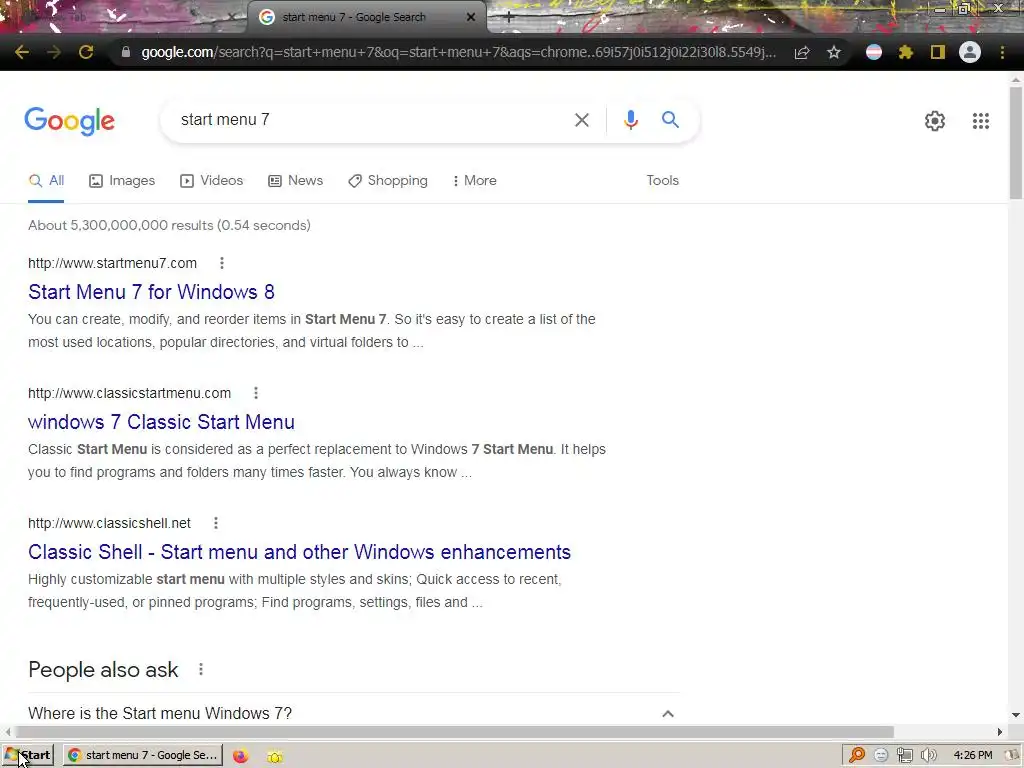Open the striped flag extension icon
The height and width of the screenshot is (768, 1024).
point(874,52)
